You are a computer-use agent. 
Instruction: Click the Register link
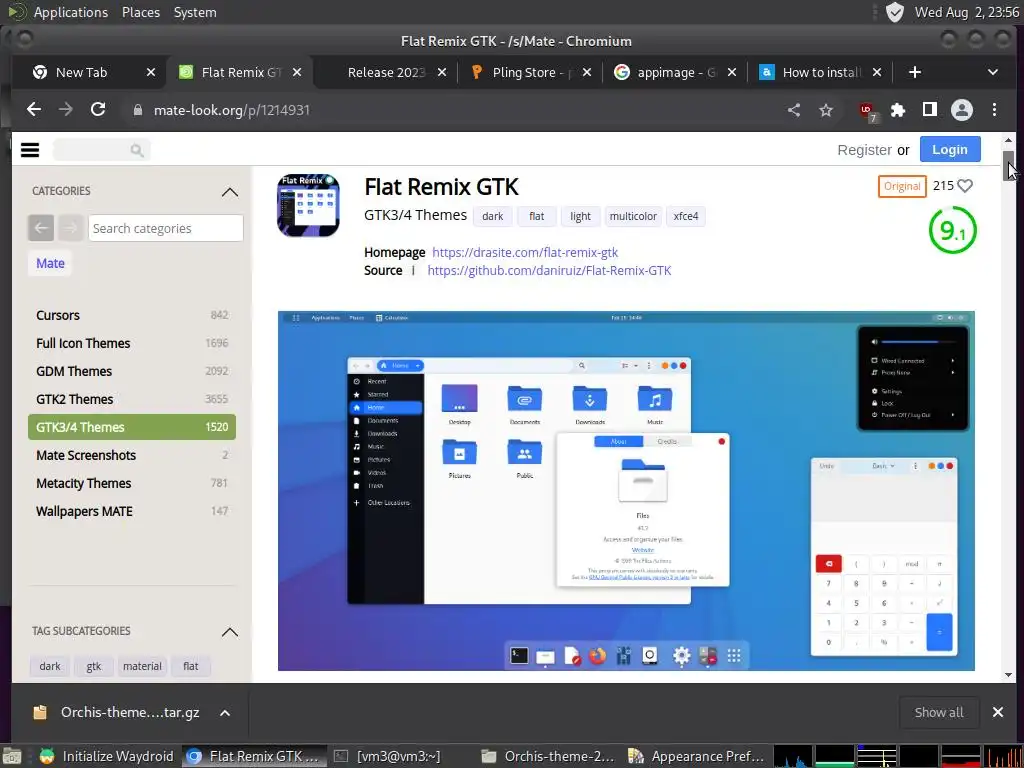(864, 150)
